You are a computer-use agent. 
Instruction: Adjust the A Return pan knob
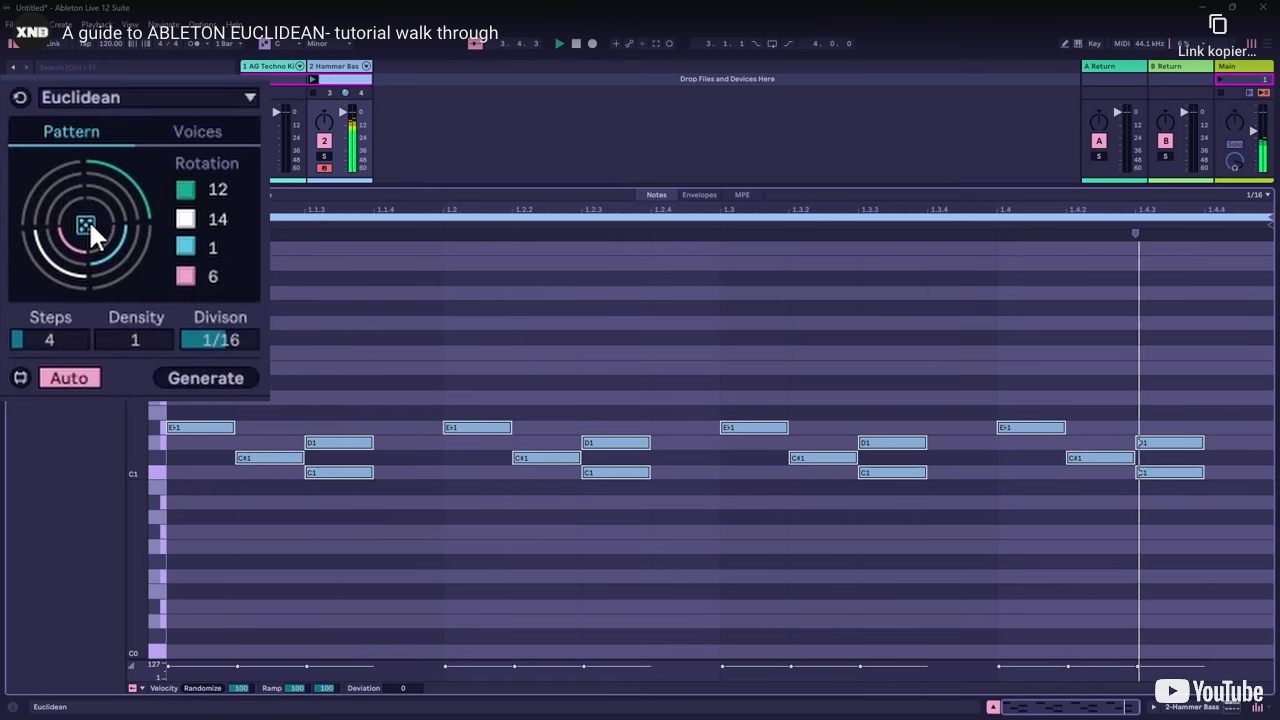pos(1099,122)
